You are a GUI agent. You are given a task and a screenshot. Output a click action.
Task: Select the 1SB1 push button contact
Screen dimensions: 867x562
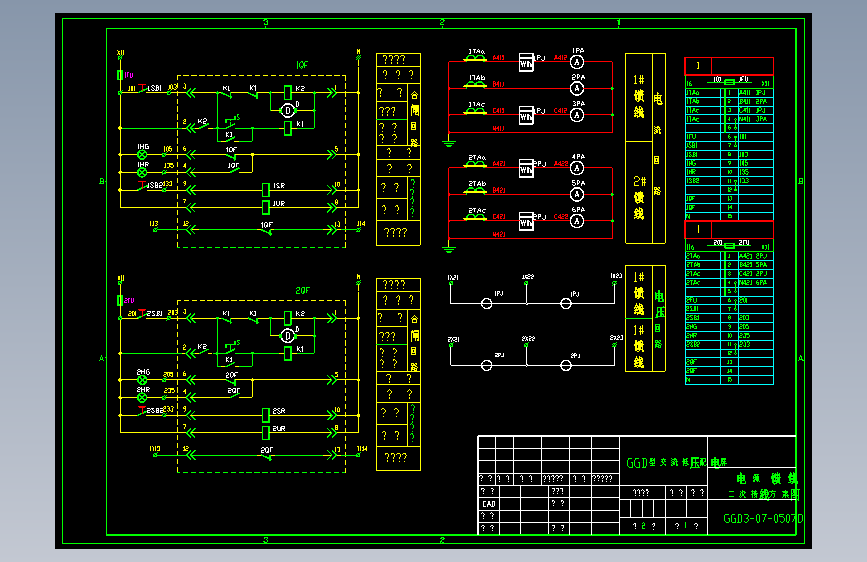(x=143, y=90)
